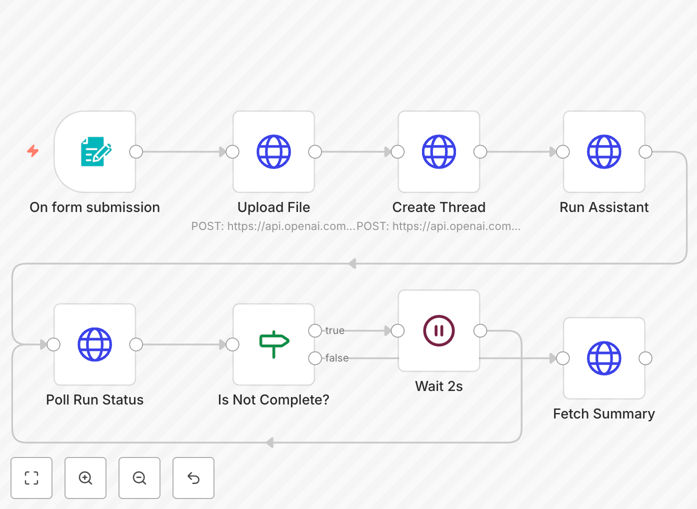The image size is (697, 509).
Task: Click the "Poll Run Status" node label
Action: [x=95, y=400]
